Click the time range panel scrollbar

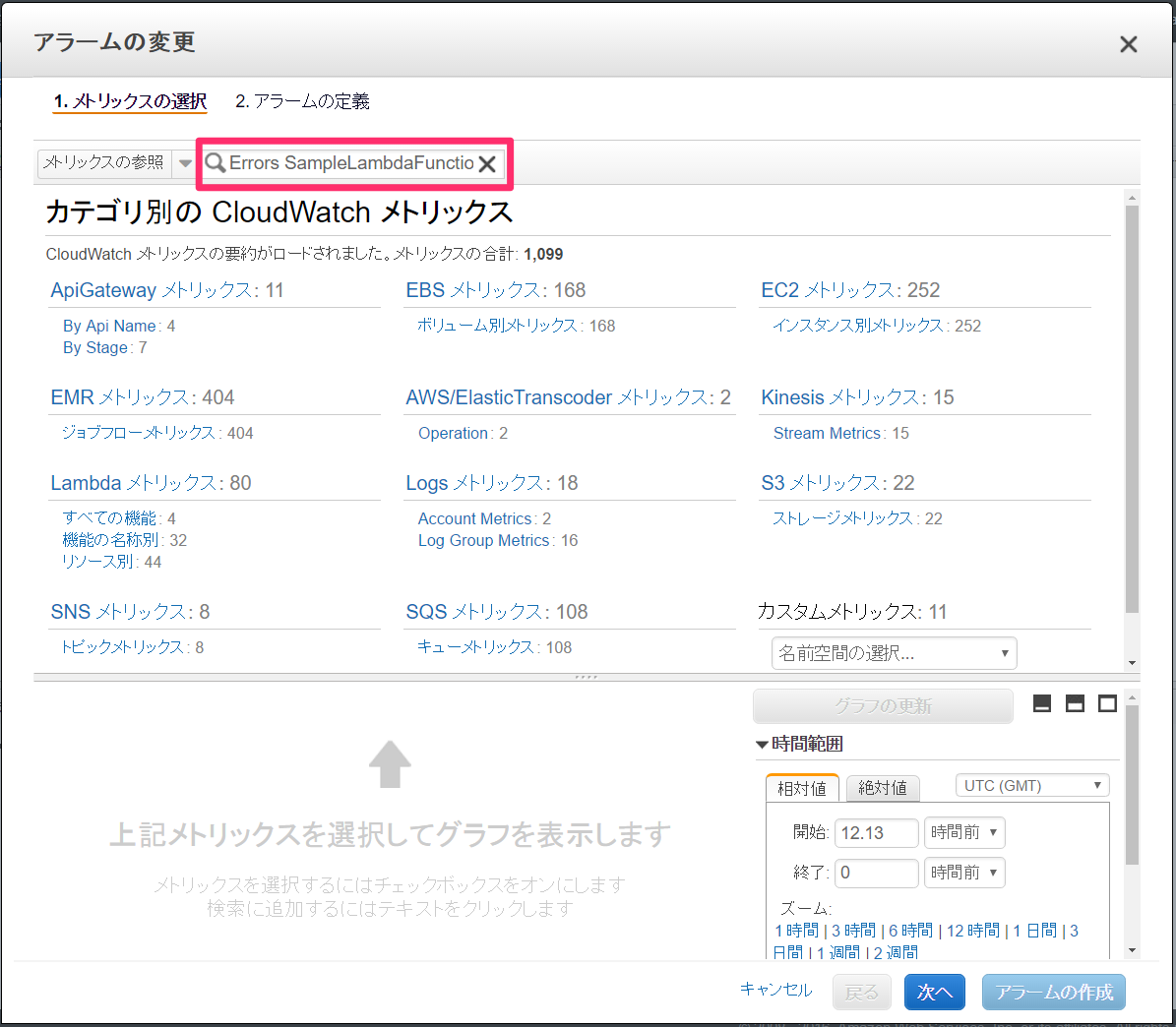pos(1132,785)
